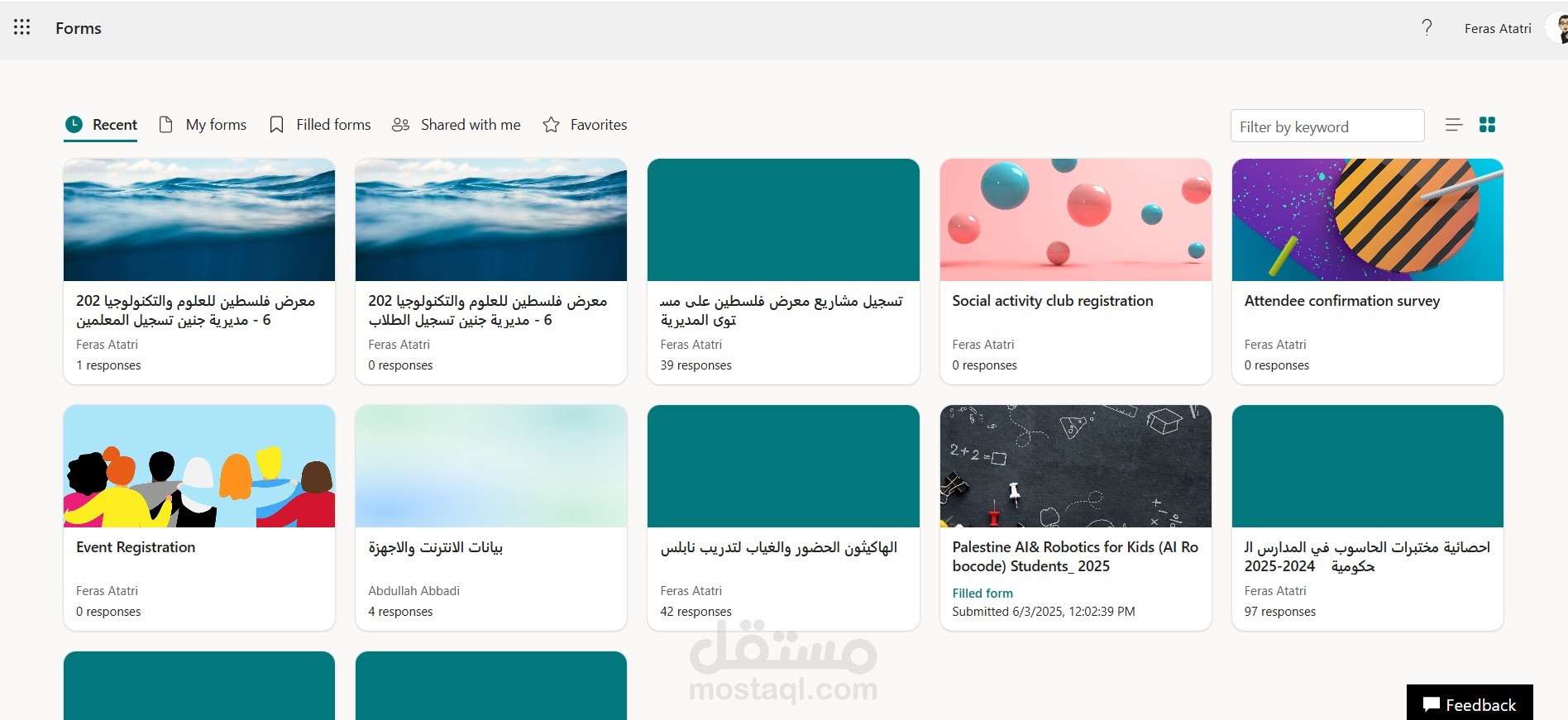The image size is (1568, 720).
Task: Switch to list view layout icon
Action: click(1454, 125)
